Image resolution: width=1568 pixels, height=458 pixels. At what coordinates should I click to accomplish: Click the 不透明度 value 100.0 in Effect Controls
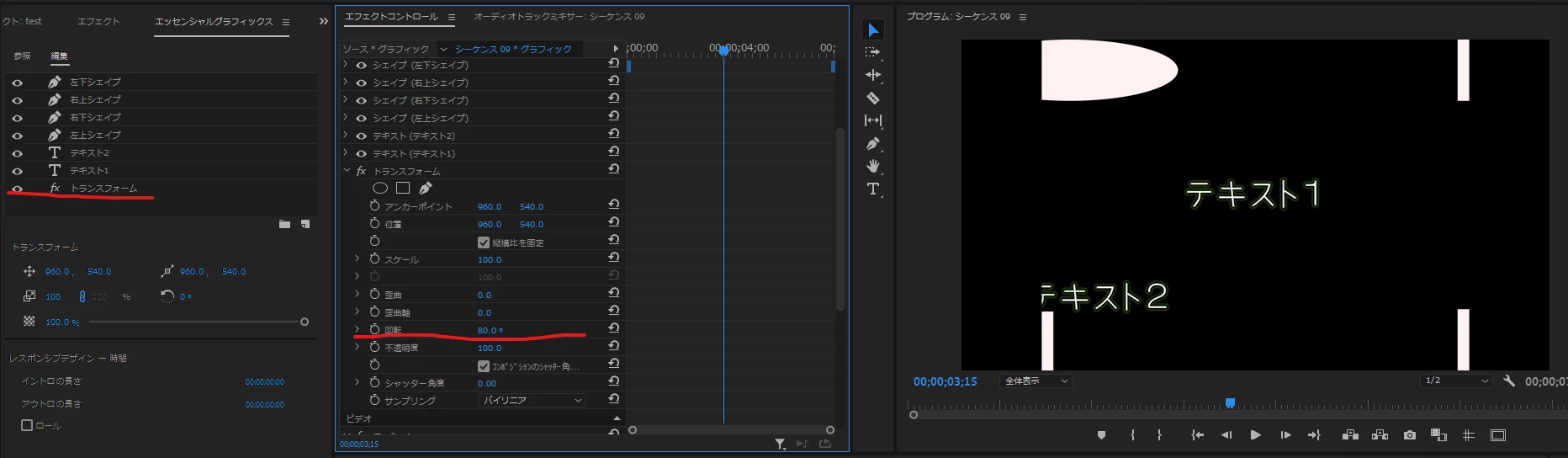pos(490,348)
